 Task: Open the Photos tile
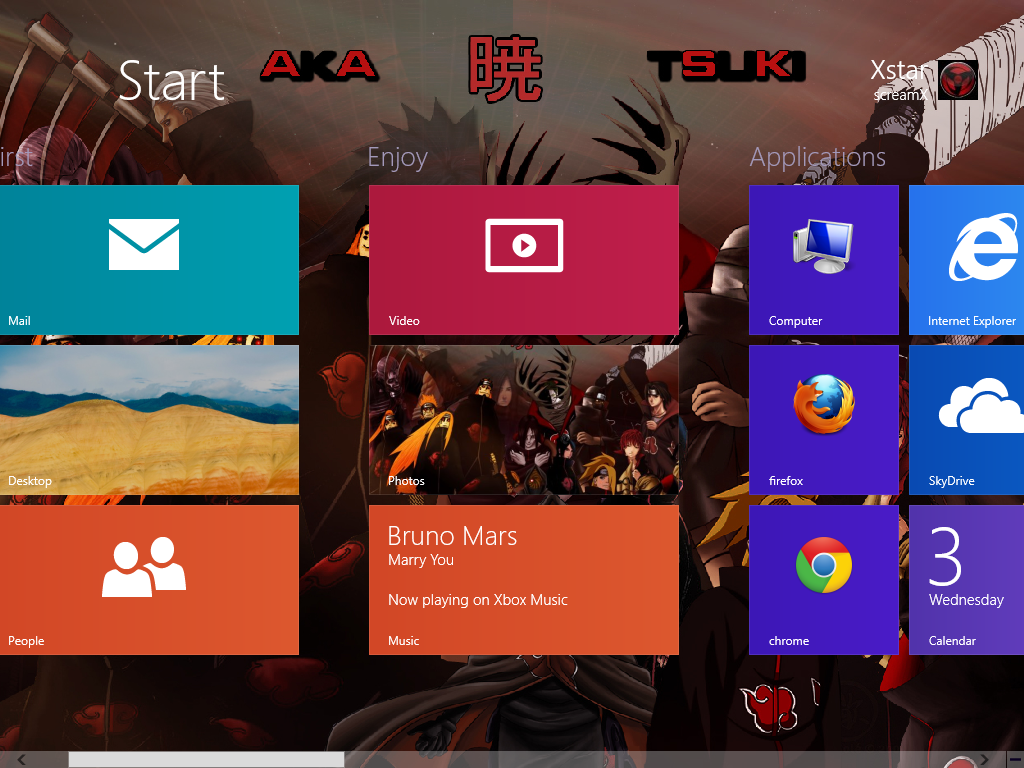[x=524, y=420]
